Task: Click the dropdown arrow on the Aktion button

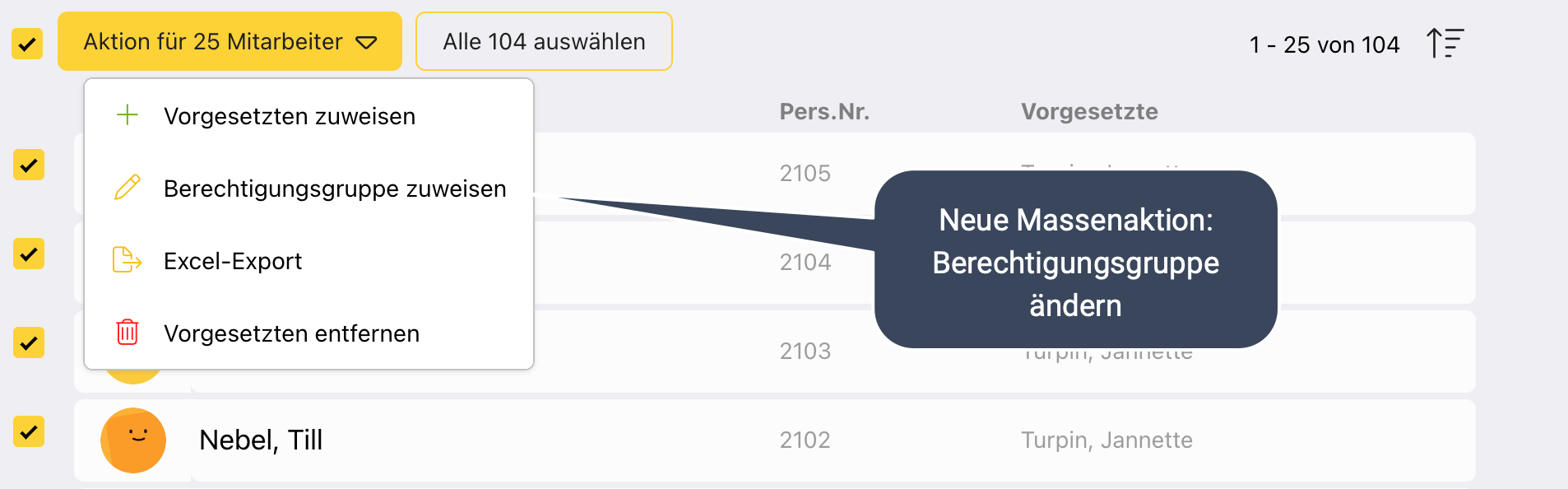Action: pos(366,43)
